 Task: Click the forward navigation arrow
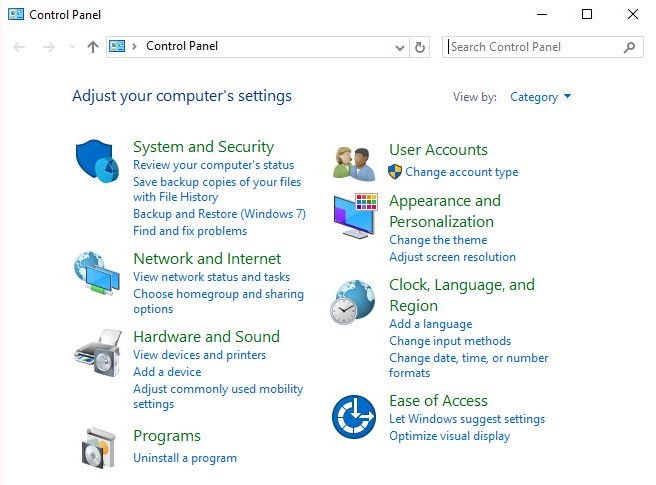pos(49,47)
